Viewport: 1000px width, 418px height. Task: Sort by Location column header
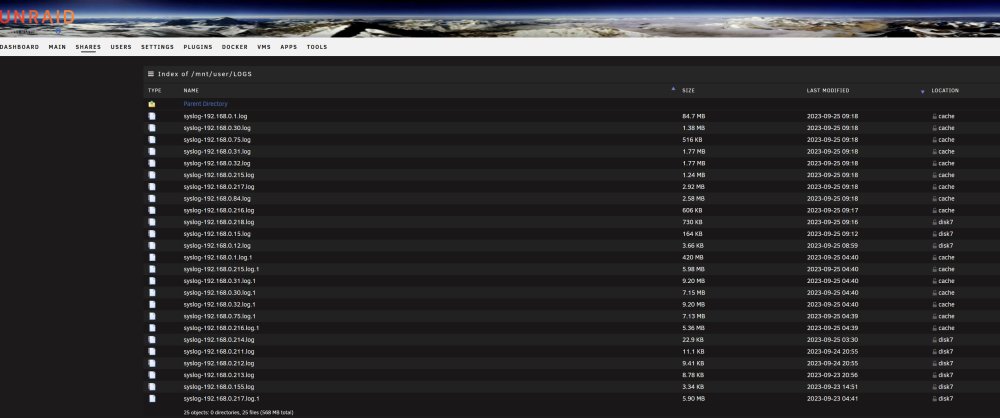click(x=945, y=91)
